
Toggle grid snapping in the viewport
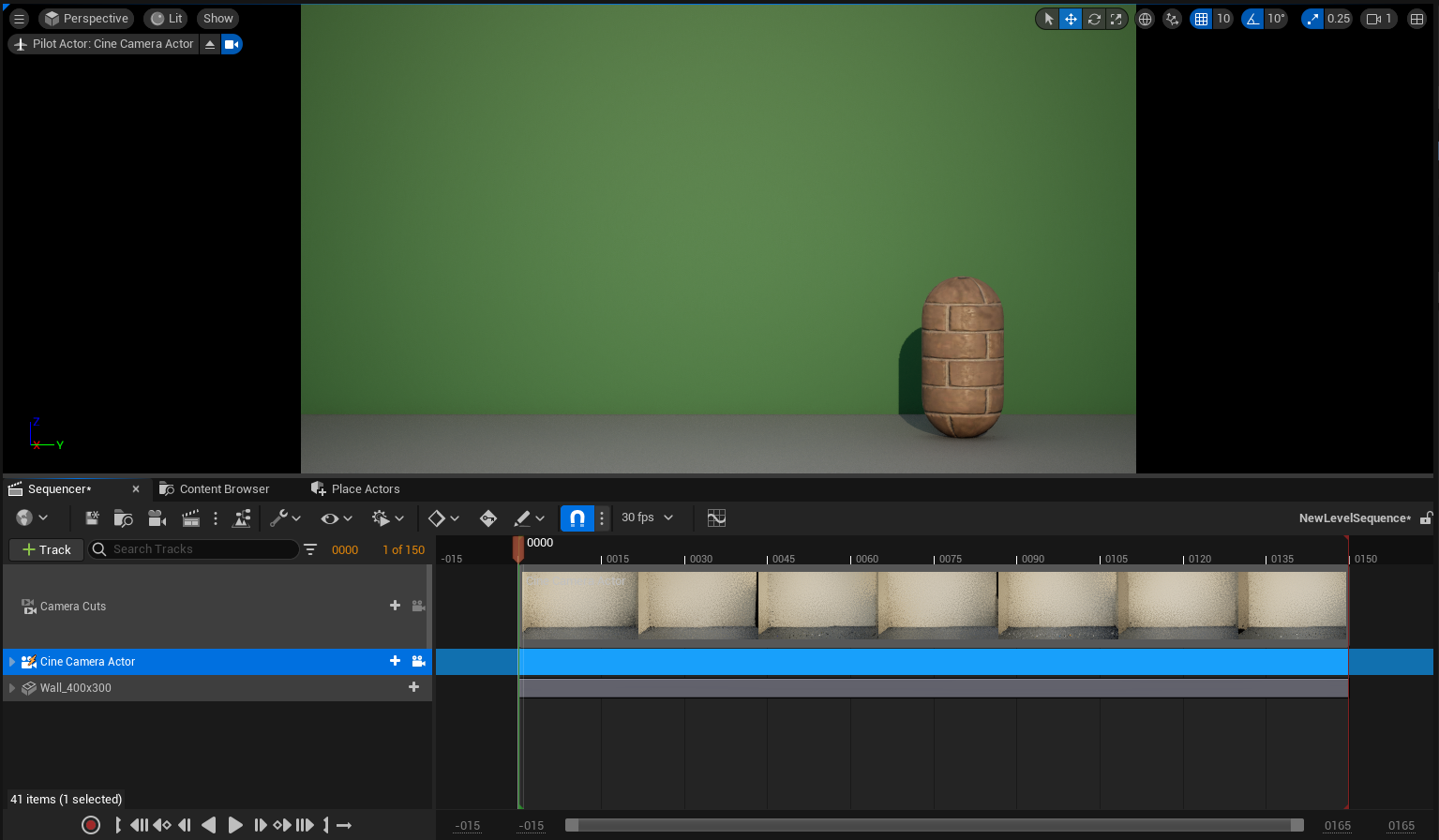tap(1201, 19)
